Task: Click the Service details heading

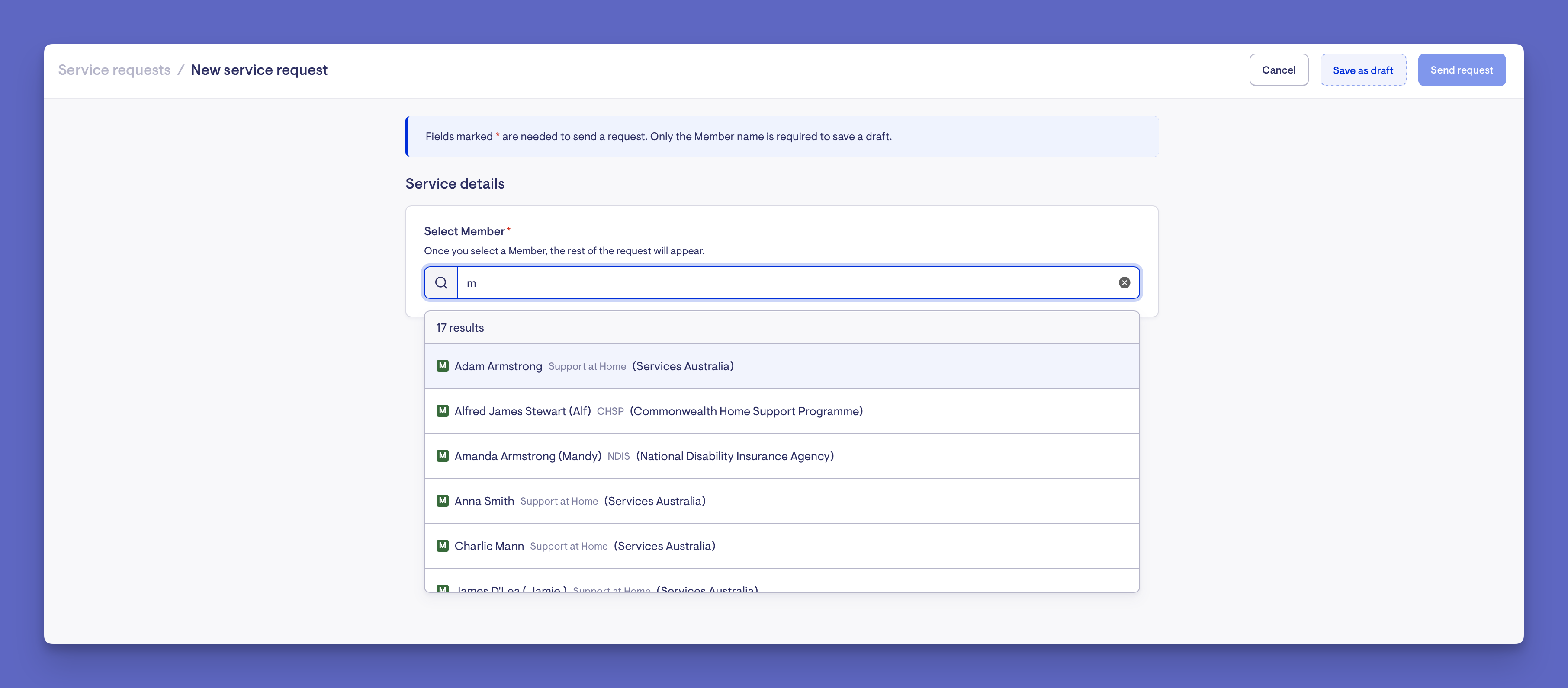Action: (x=455, y=184)
